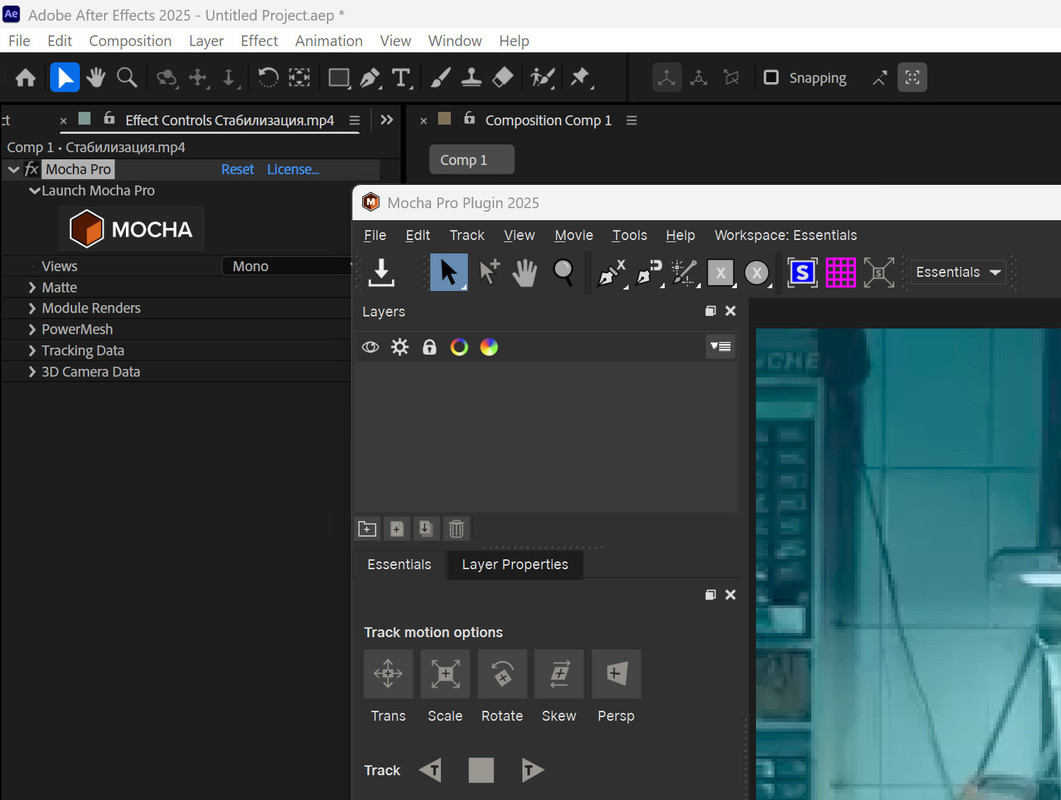Toggle the lock on Composition Comp 1 tab
Image resolution: width=1061 pixels, height=800 pixels.
click(469, 118)
